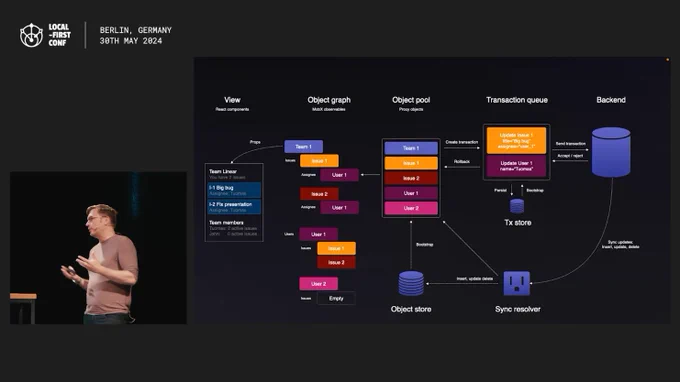Click the 'Proxy objects' subtitle
The height and width of the screenshot is (382, 680).
[411, 109]
